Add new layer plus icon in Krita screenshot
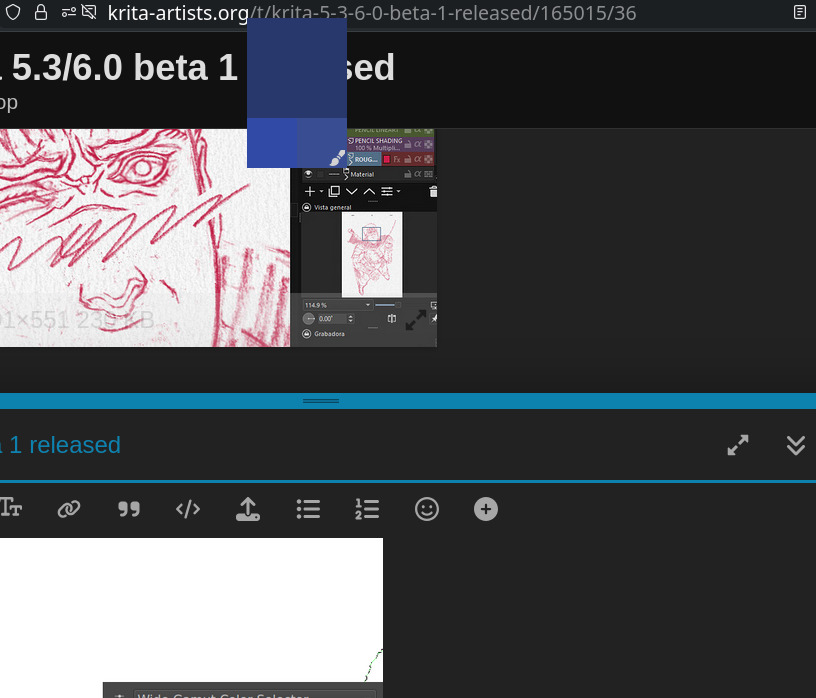Viewport: 816px width, 698px height. [309, 192]
